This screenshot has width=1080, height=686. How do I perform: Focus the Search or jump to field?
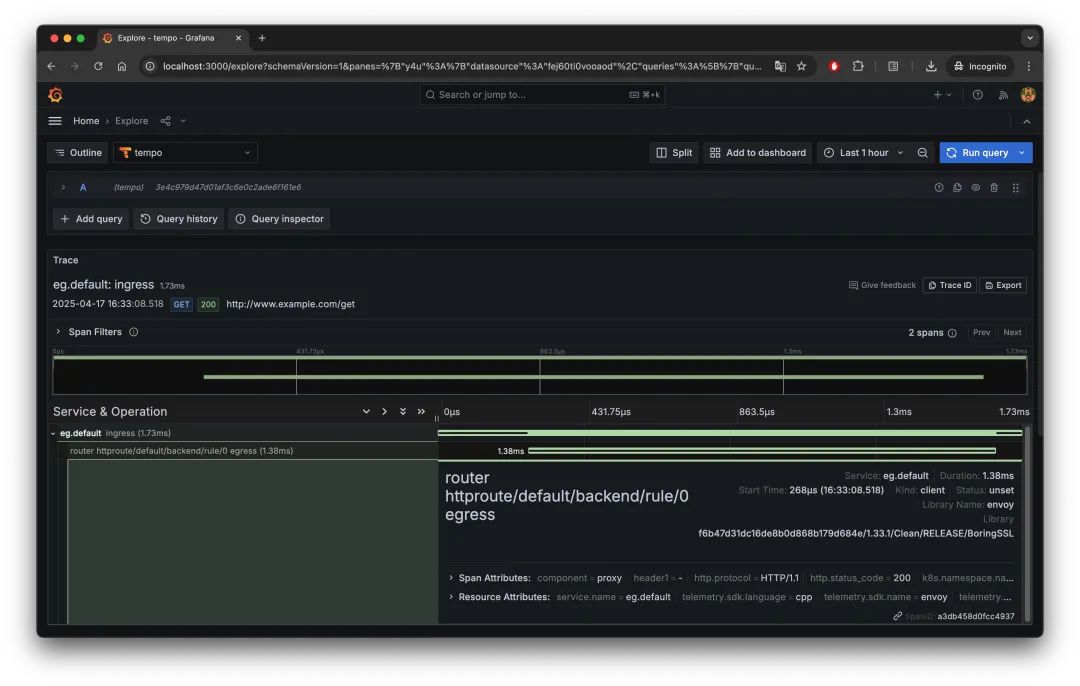tap(542, 94)
